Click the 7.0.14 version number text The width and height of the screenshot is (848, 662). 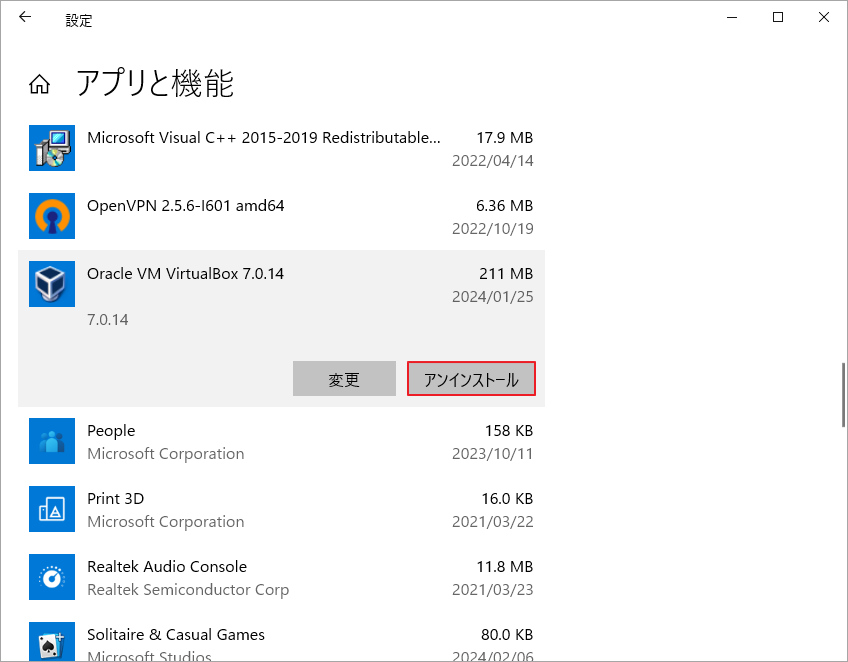tap(108, 320)
